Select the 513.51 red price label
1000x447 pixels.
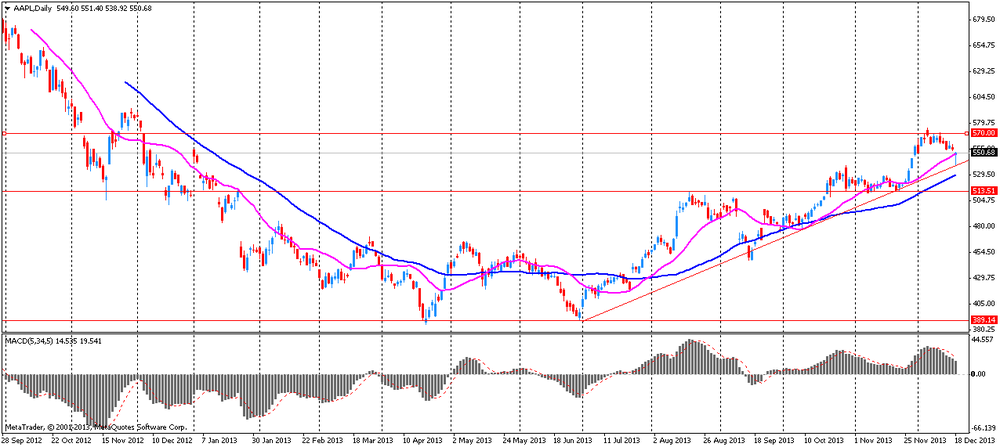[983, 191]
